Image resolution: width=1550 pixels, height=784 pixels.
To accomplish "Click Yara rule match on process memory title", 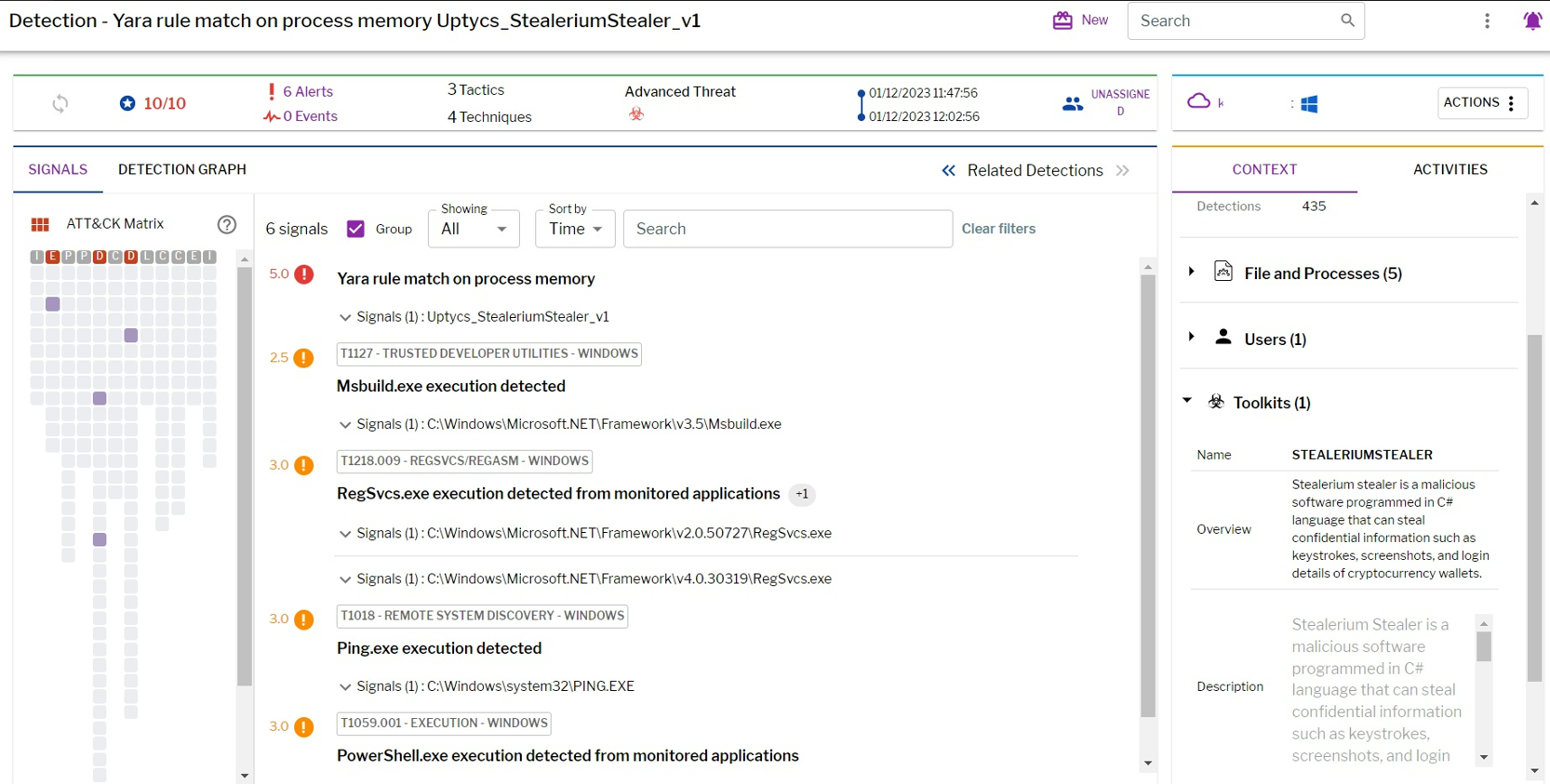I will pyautogui.click(x=466, y=279).
